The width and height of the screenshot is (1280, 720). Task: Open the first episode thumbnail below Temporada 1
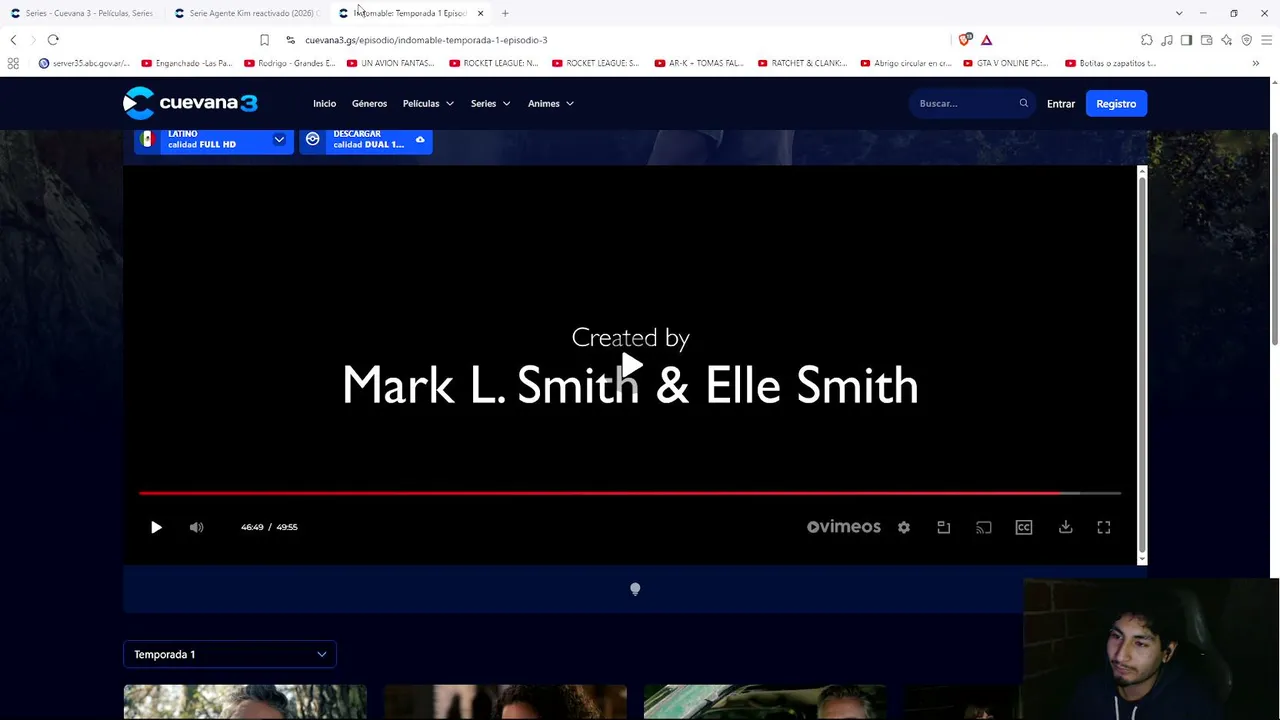pos(245,702)
